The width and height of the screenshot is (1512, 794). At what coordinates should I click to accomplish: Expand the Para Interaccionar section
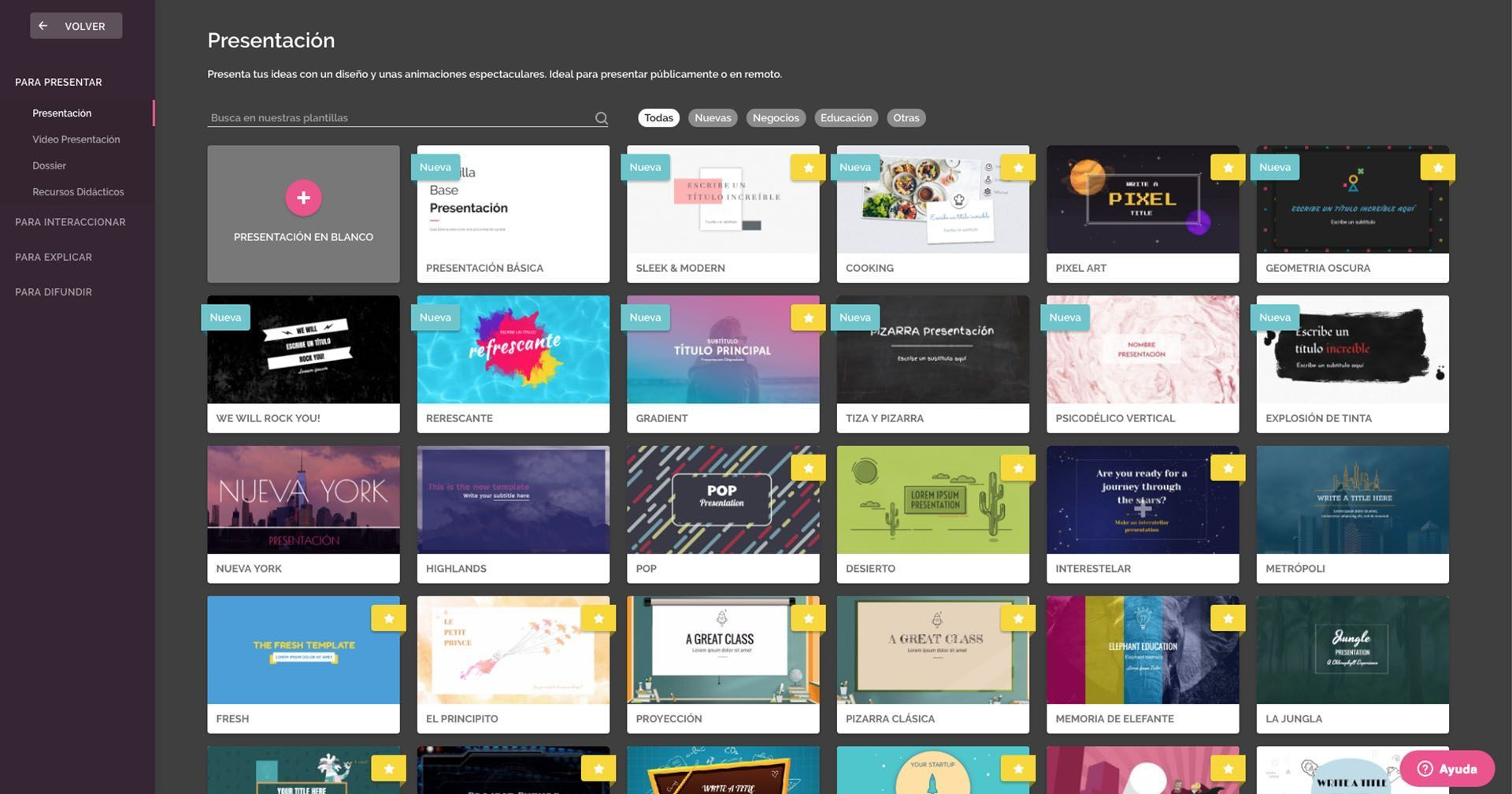70,222
